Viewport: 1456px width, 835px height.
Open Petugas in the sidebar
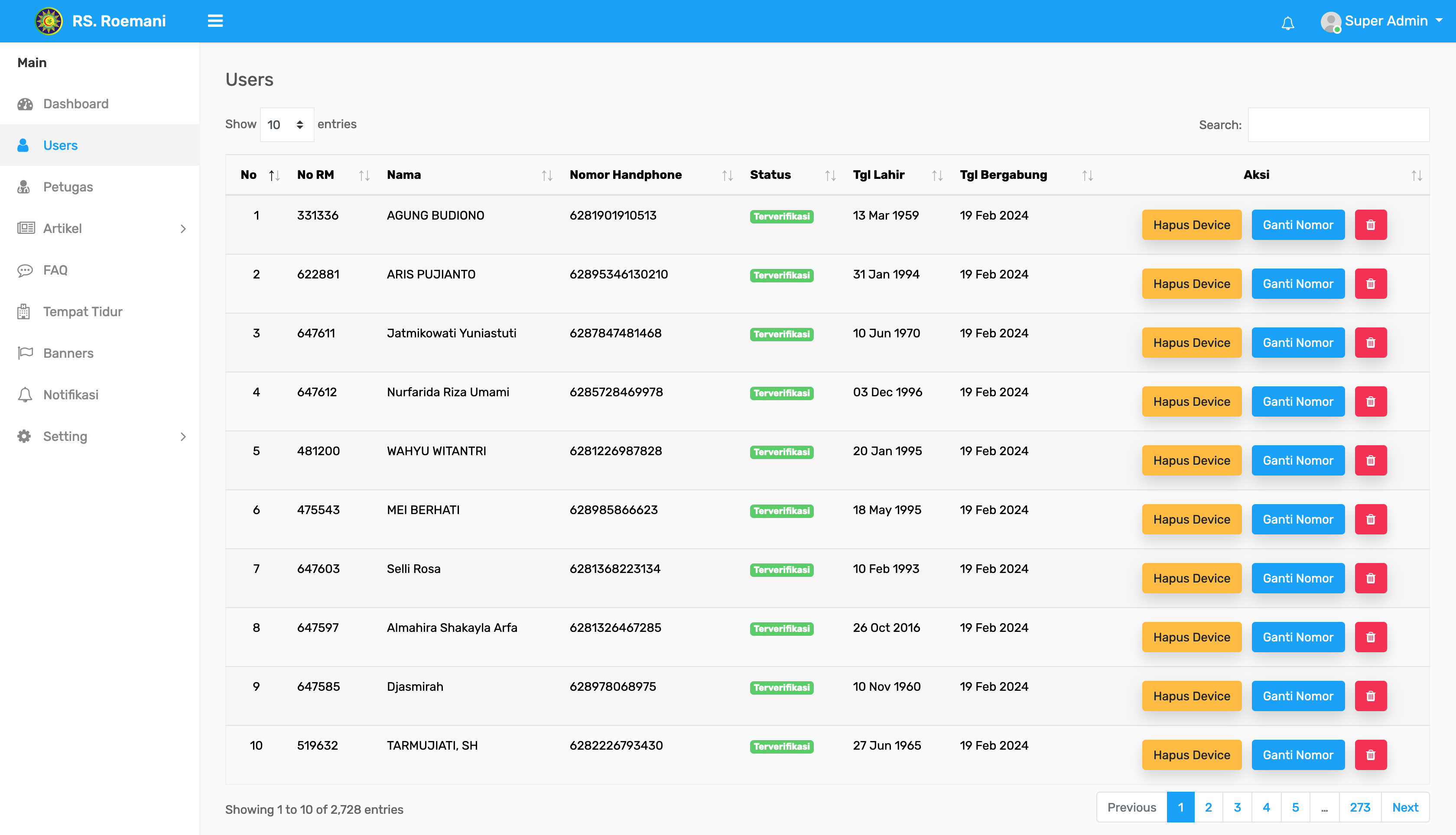(100, 187)
